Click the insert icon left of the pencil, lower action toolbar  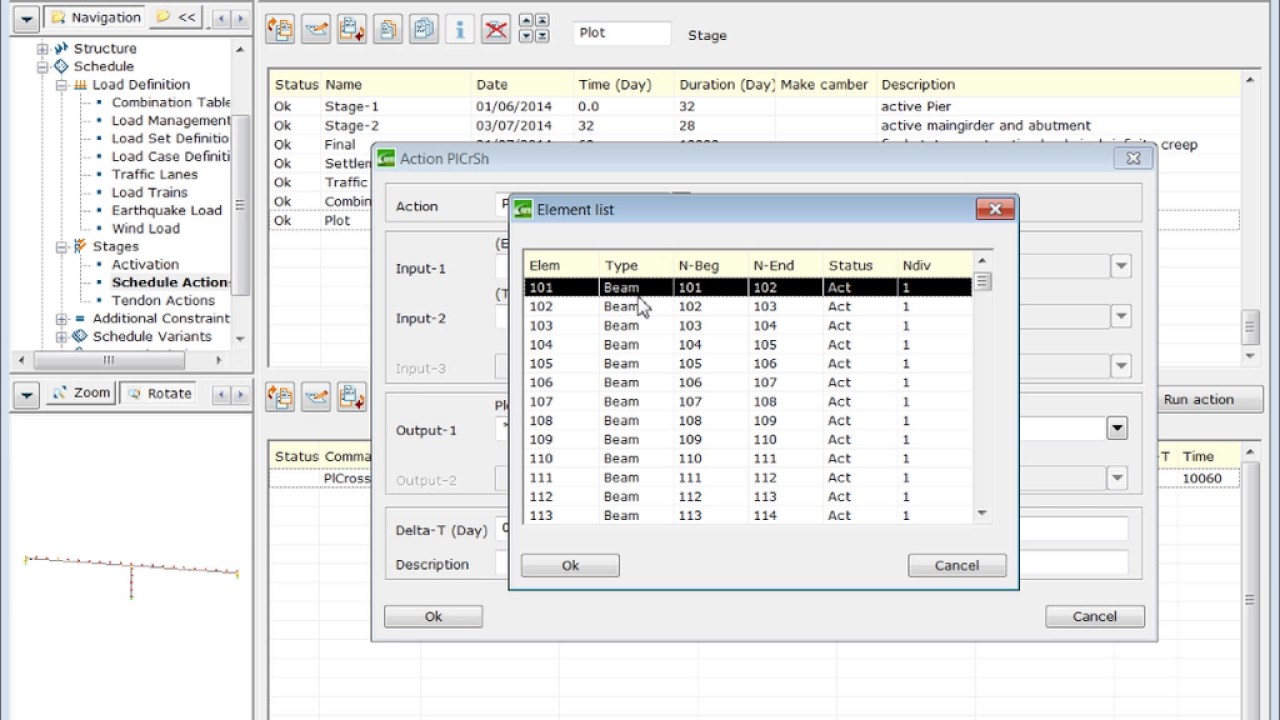coord(280,397)
